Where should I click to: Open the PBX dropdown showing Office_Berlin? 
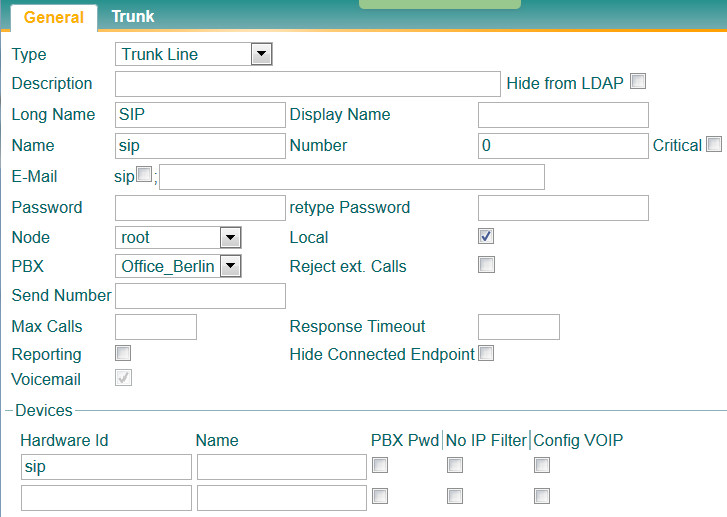(179, 266)
